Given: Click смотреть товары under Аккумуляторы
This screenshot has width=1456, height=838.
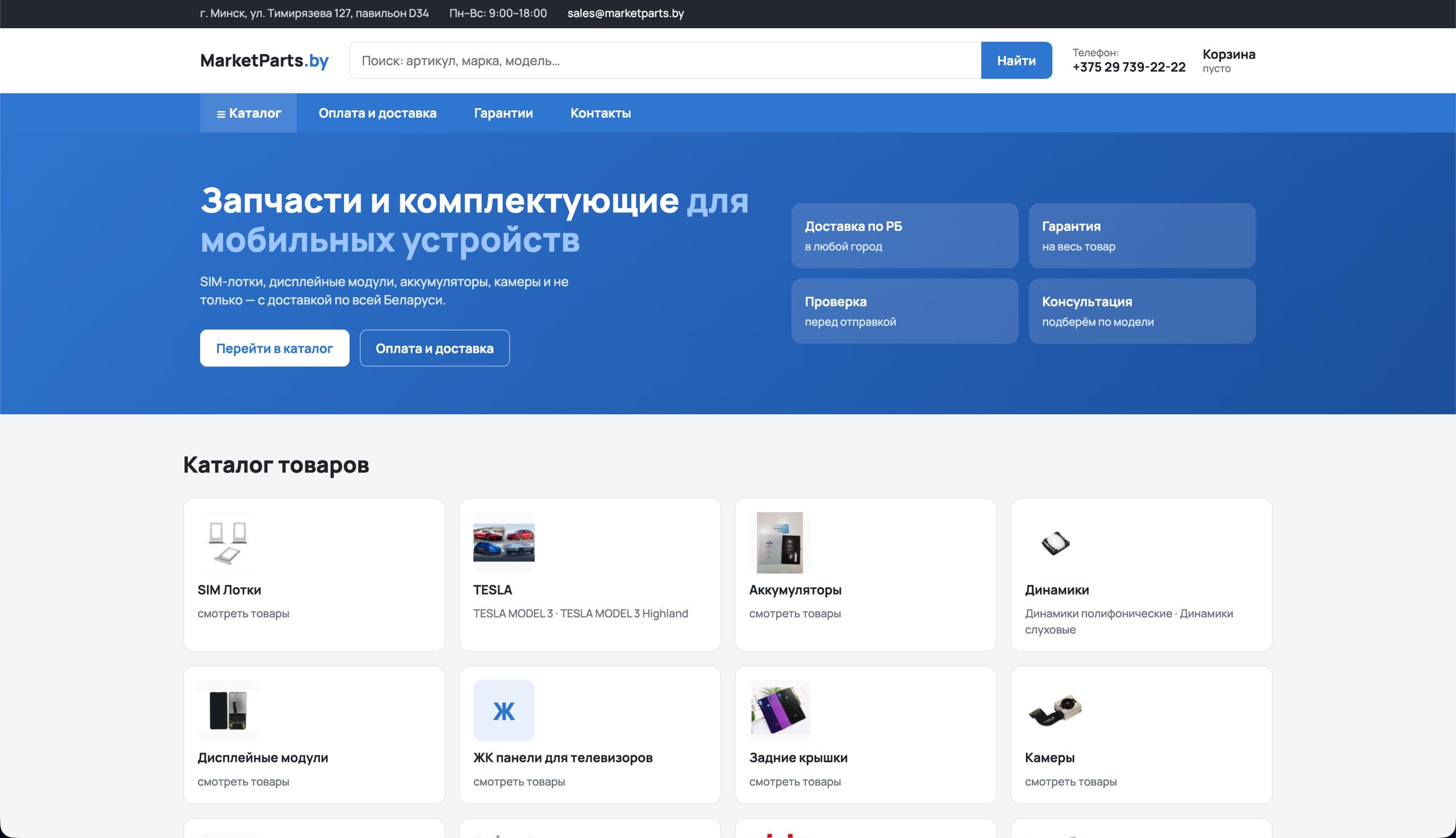Looking at the screenshot, I should click(x=795, y=613).
